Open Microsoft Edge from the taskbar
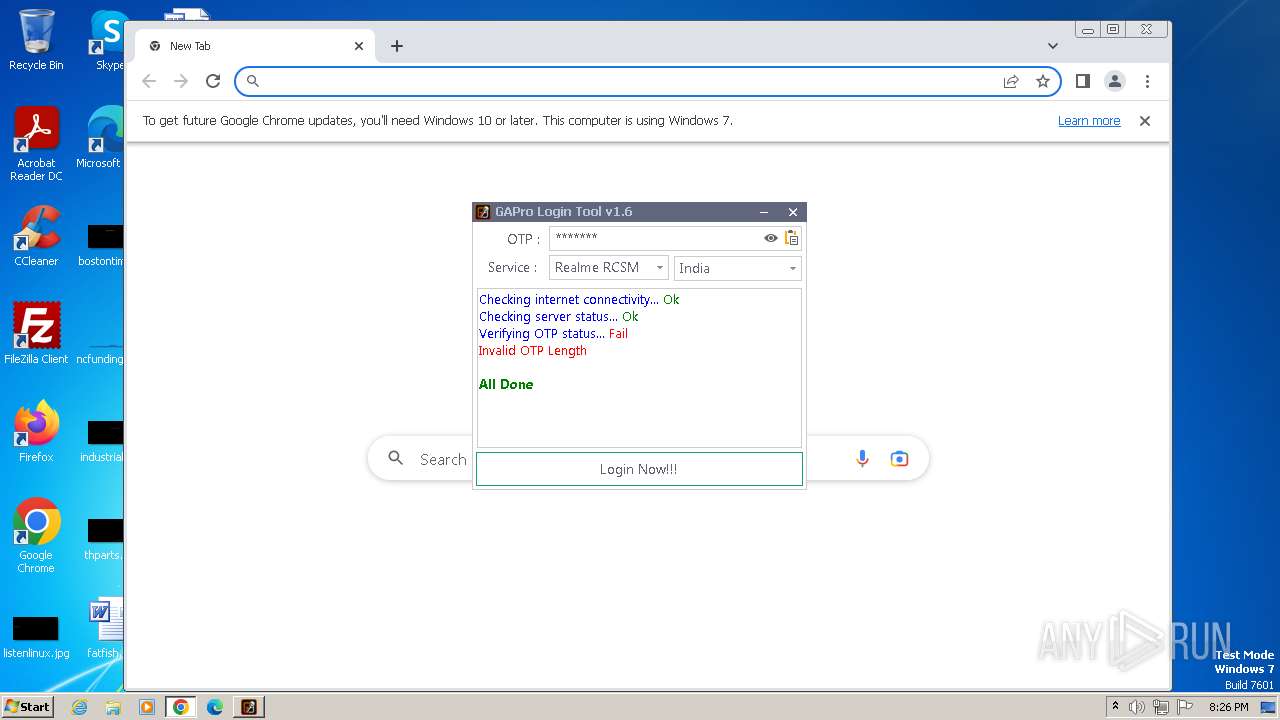1280x720 pixels. (215, 707)
